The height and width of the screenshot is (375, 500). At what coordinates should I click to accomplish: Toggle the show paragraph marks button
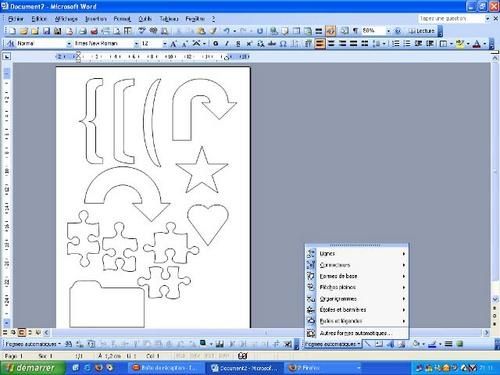(355, 31)
